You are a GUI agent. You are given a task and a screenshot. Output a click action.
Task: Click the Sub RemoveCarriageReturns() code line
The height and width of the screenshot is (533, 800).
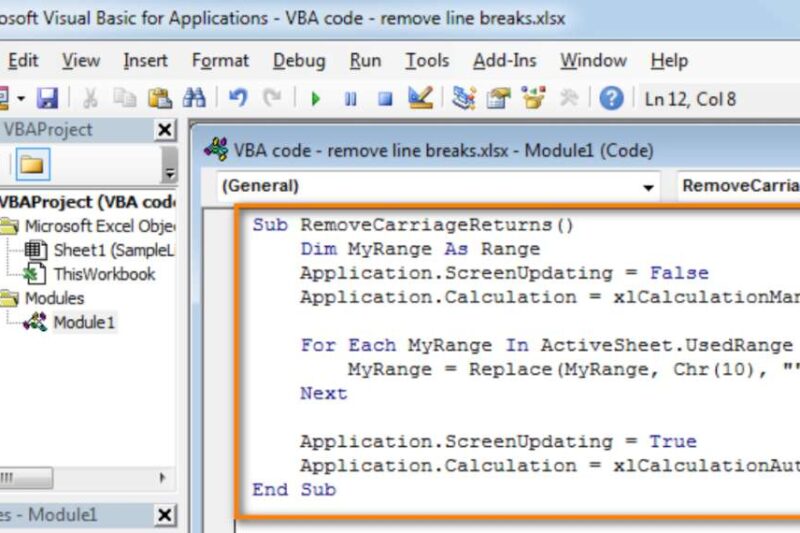click(413, 225)
